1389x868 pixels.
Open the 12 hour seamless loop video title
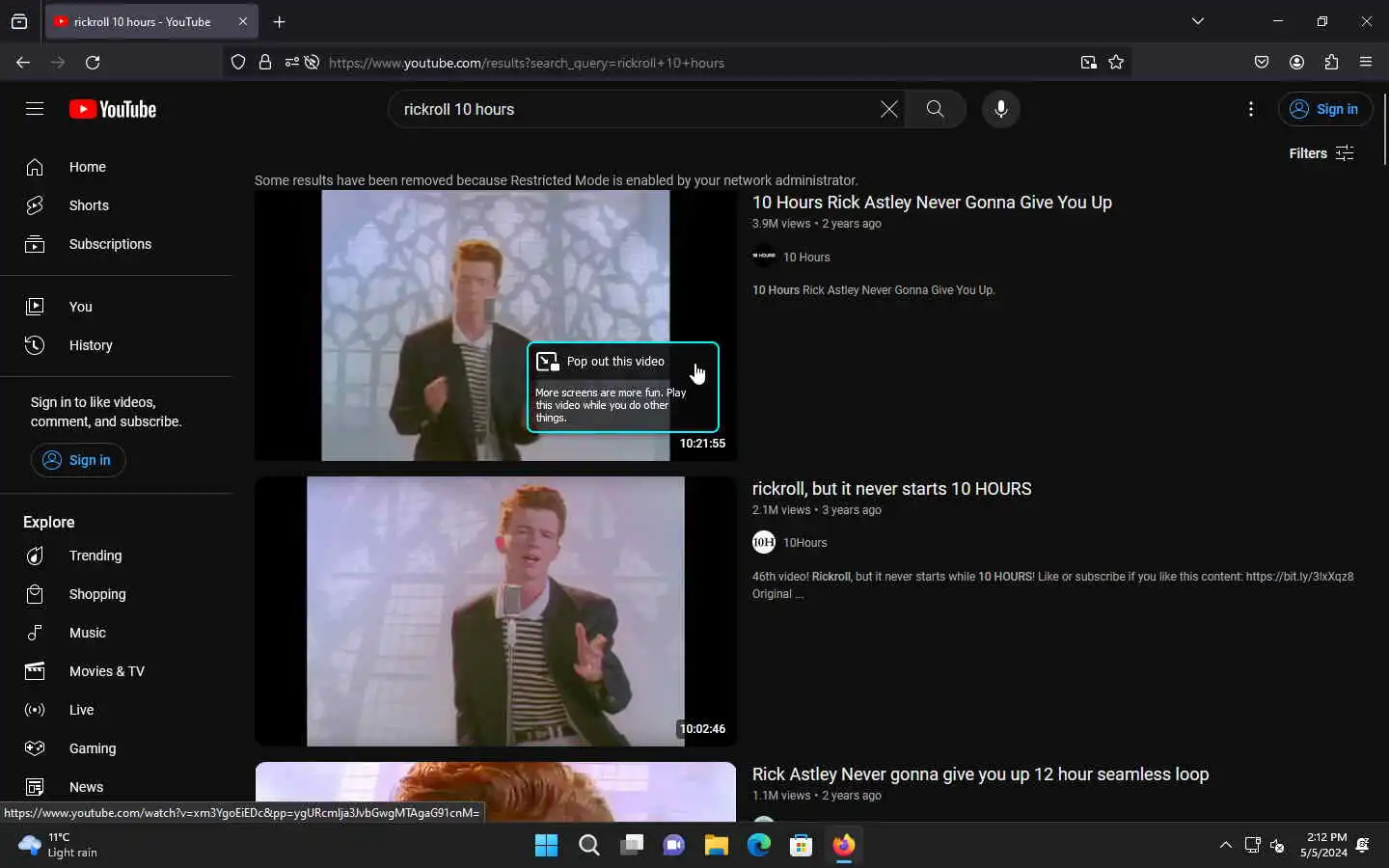point(980,774)
